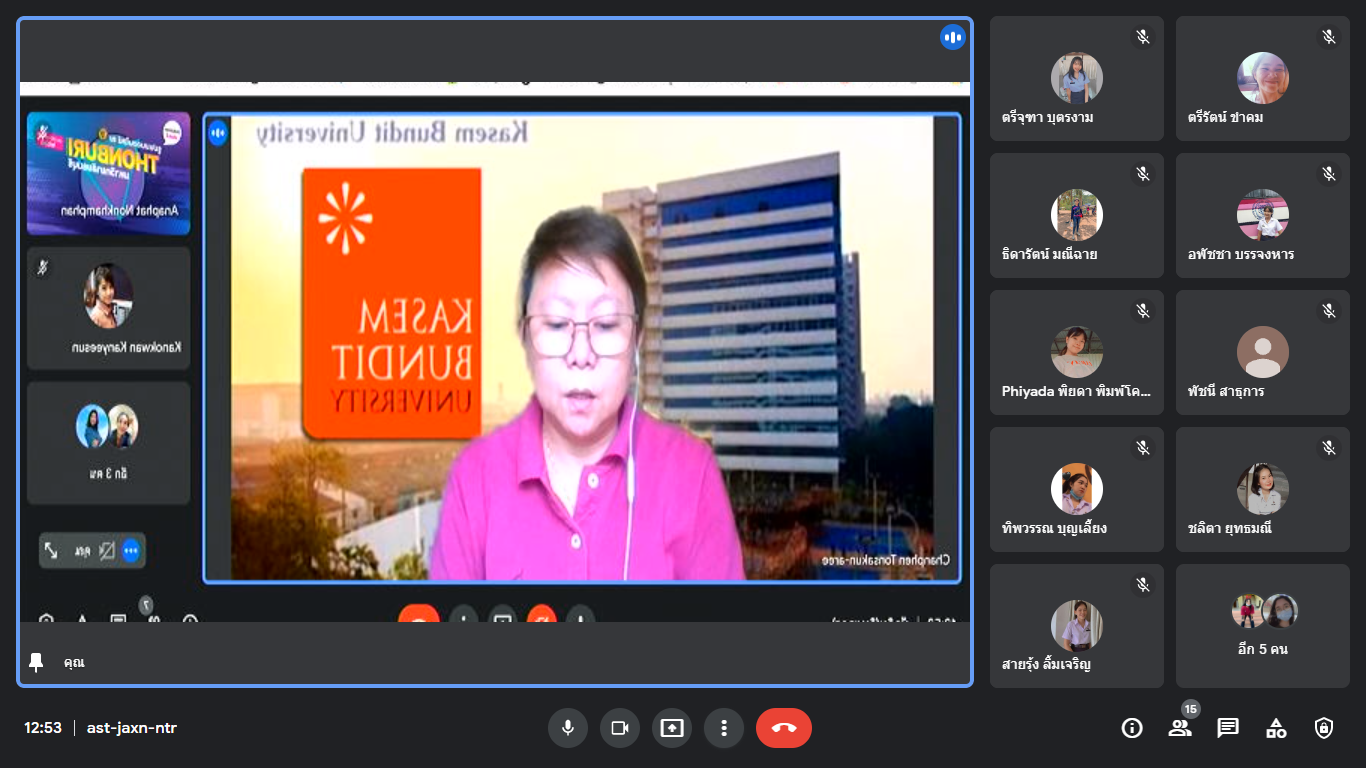This screenshot has width=1366, height=768.
Task: Click name label พัชนี สาธุการ
Action: click(x=1226, y=391)
